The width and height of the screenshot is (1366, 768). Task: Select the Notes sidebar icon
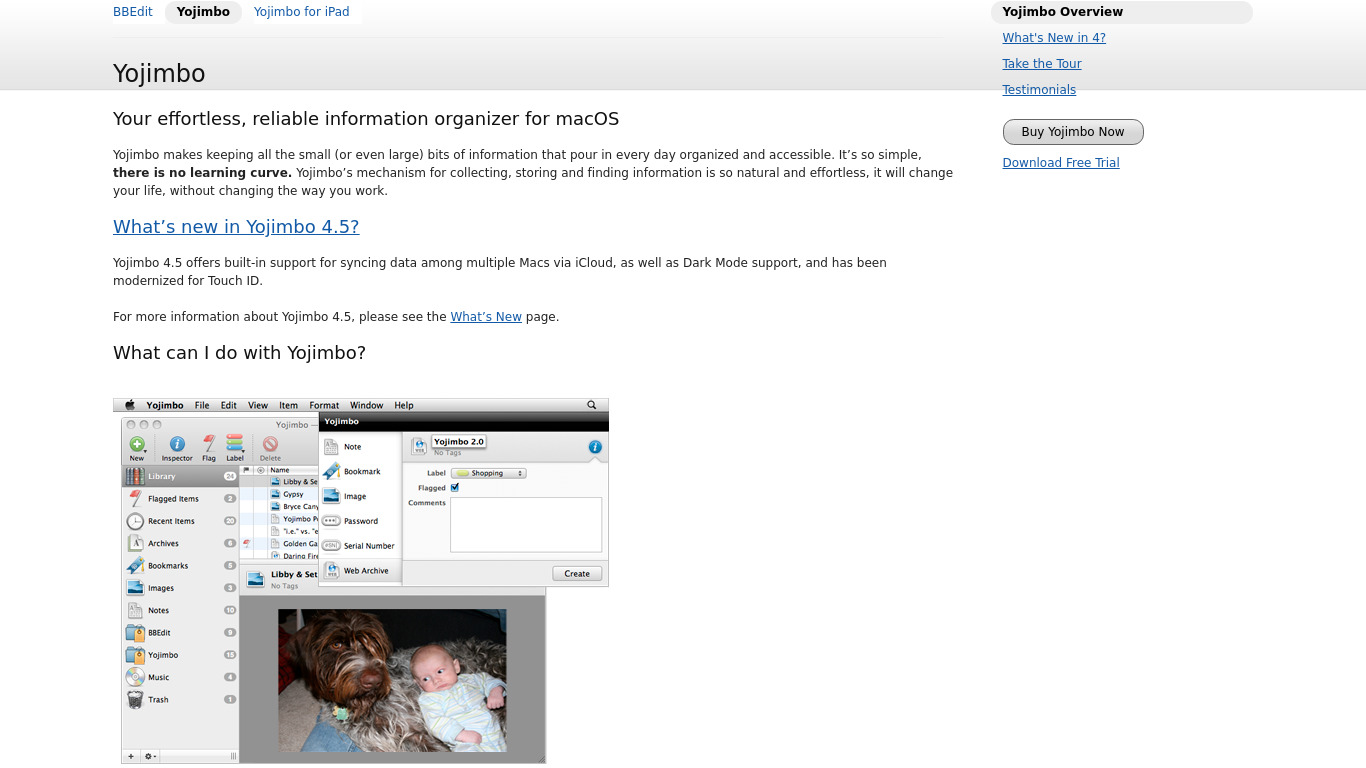point(135,610)
